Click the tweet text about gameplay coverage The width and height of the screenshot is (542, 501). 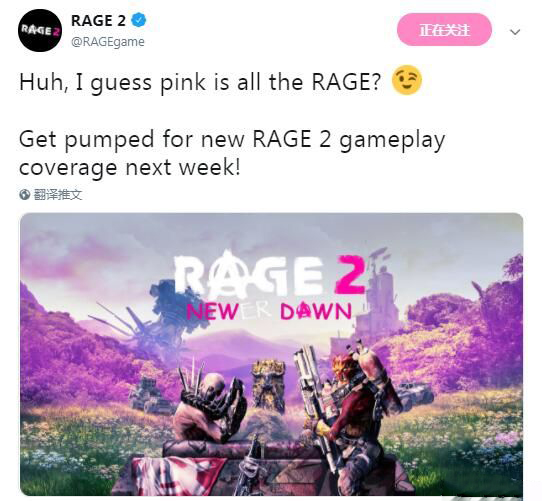click(232, 153)
